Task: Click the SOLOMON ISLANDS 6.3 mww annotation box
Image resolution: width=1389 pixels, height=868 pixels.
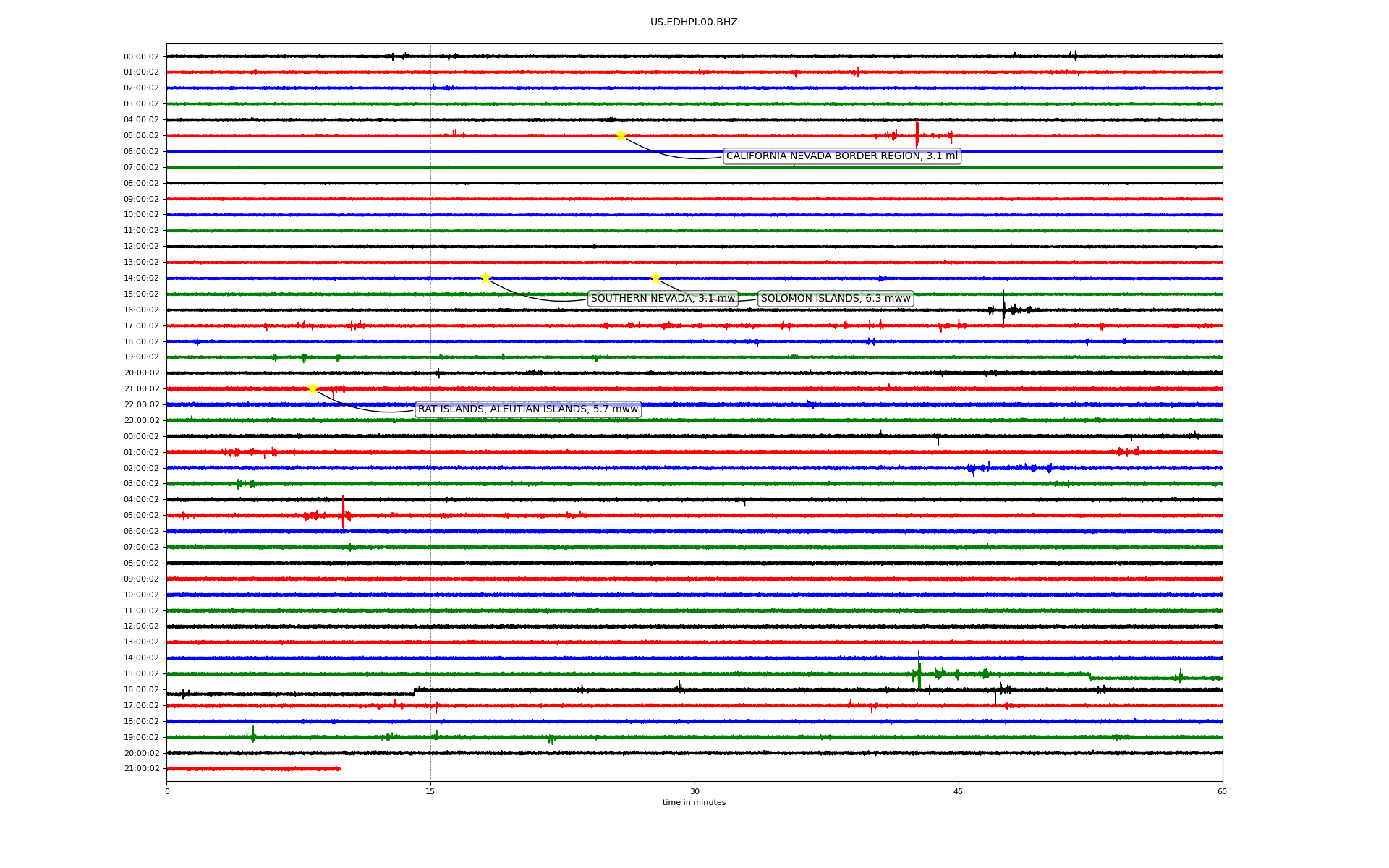Action: tap(836, 299)
